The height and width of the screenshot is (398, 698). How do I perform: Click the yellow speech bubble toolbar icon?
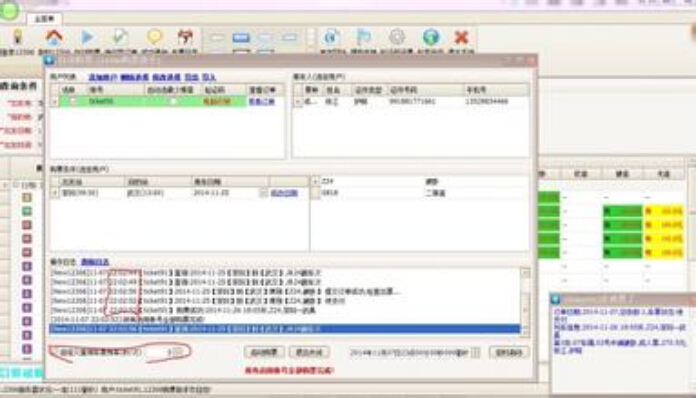point(154,37)
